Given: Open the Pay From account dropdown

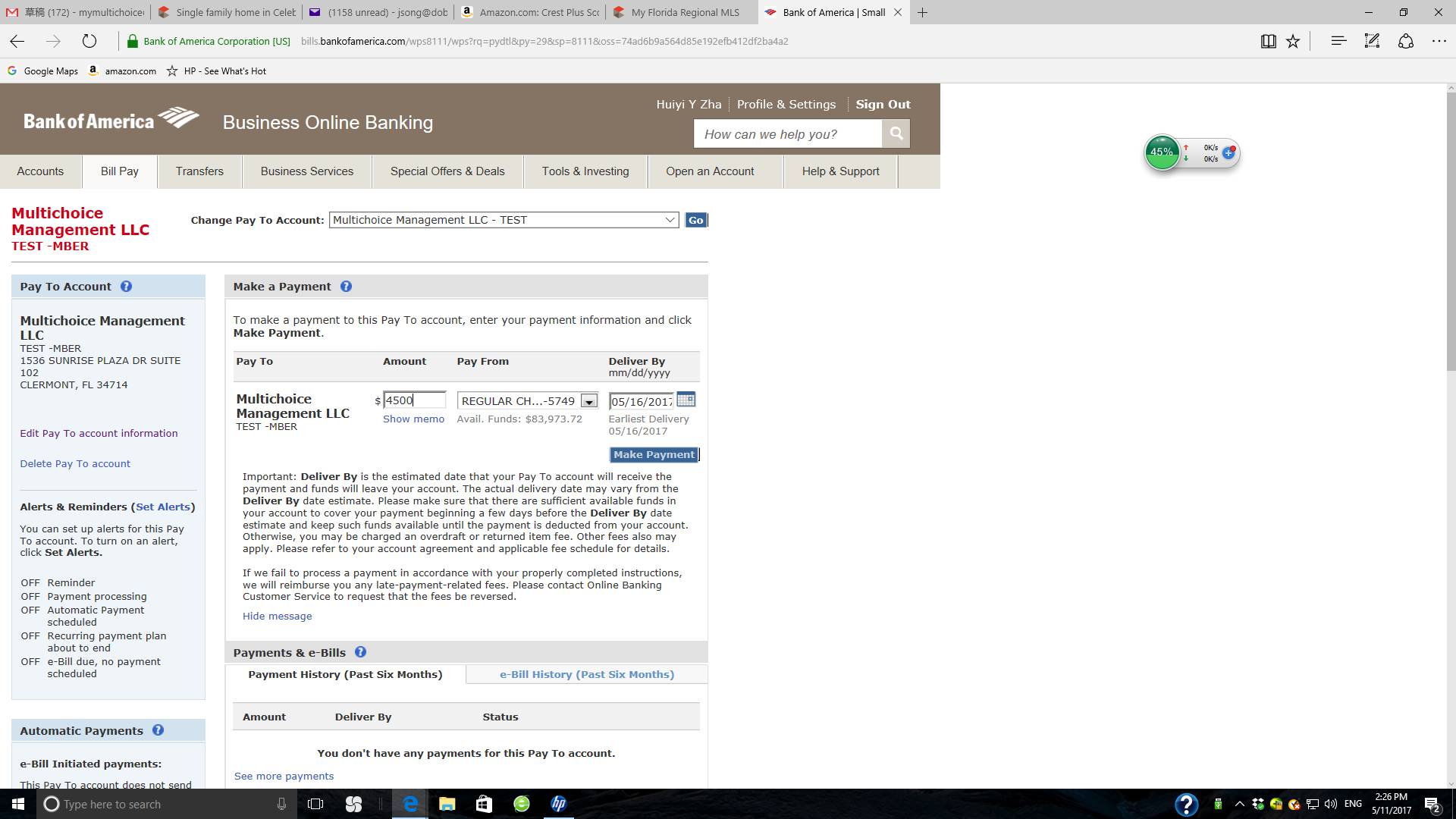Looking at the screenshot, I should pos(588,401).
